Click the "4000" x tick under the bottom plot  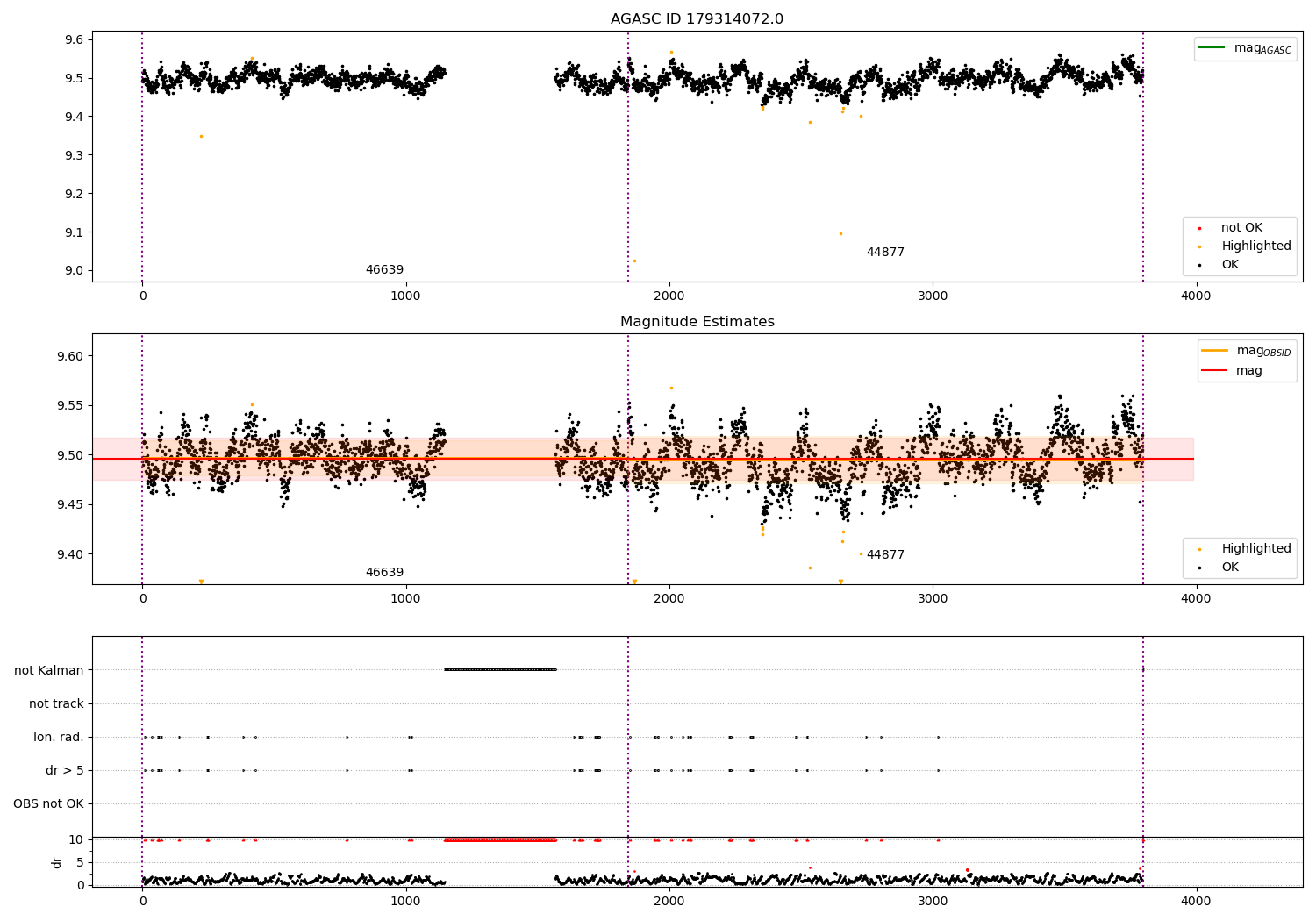[1196, 902]
